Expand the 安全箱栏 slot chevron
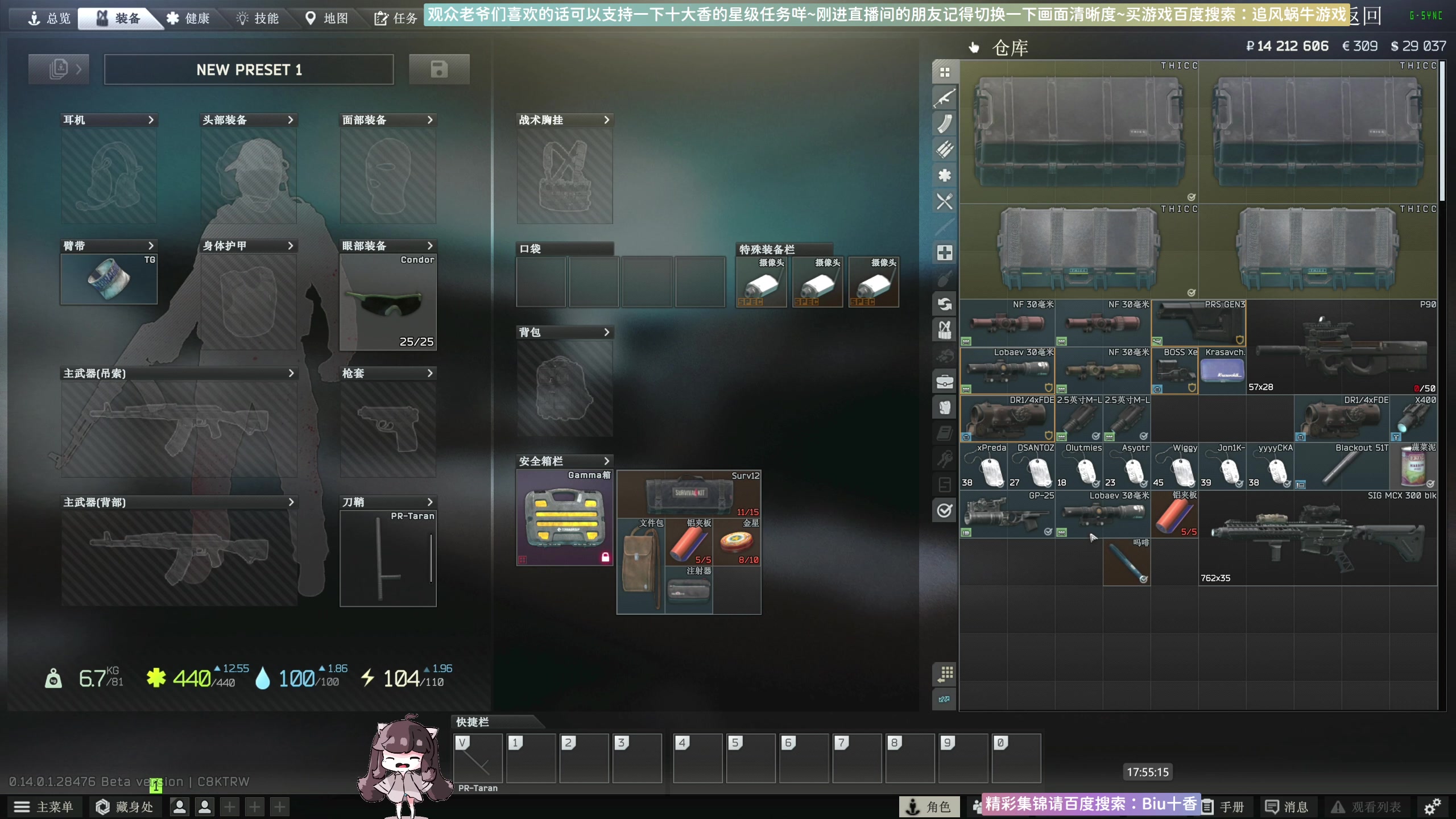Viewport: 1456px width, 819px height. [x=606, y=461]
